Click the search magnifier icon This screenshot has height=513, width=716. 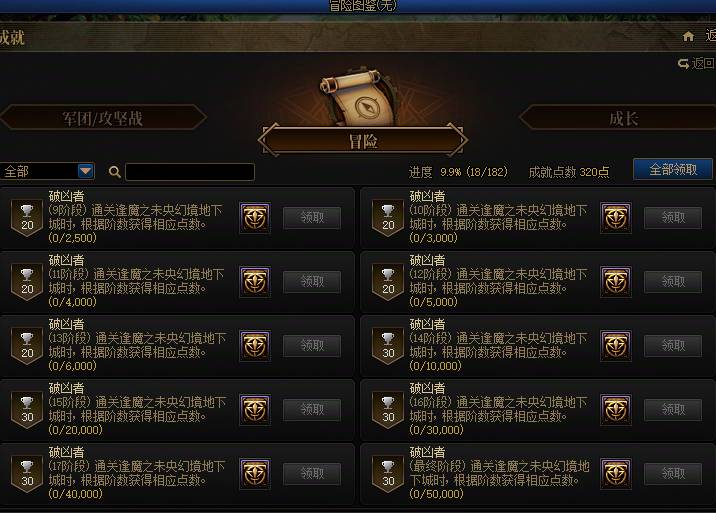point(115,172)
